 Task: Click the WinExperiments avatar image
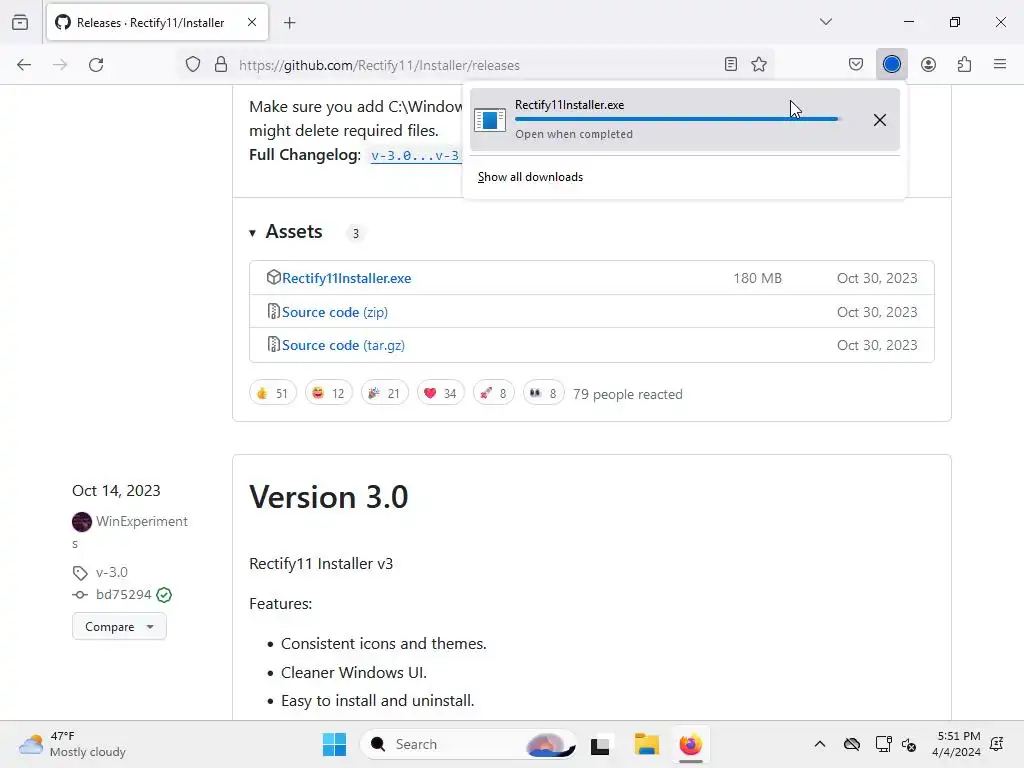pyautogui.click(x=82, y=522)
